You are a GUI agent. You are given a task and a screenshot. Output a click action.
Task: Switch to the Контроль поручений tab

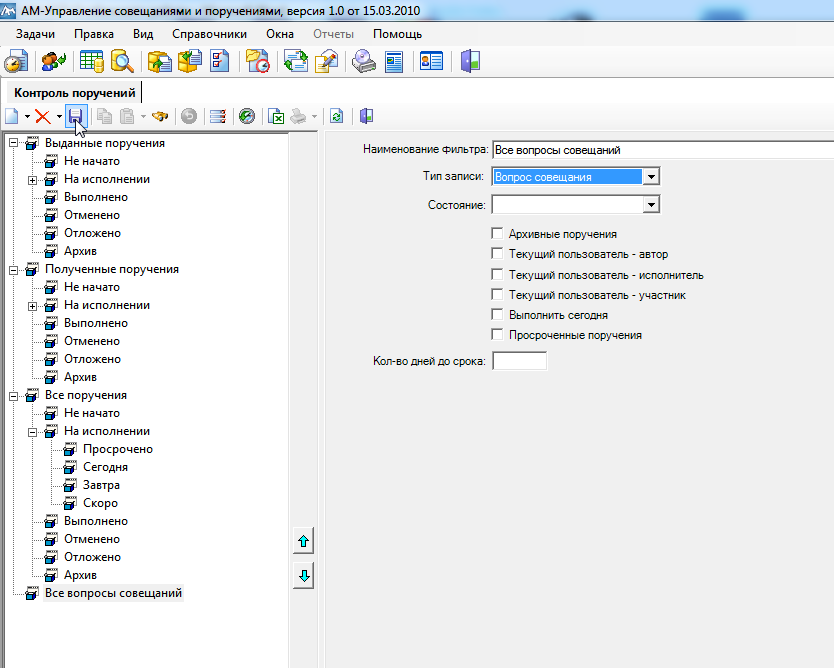74,93
